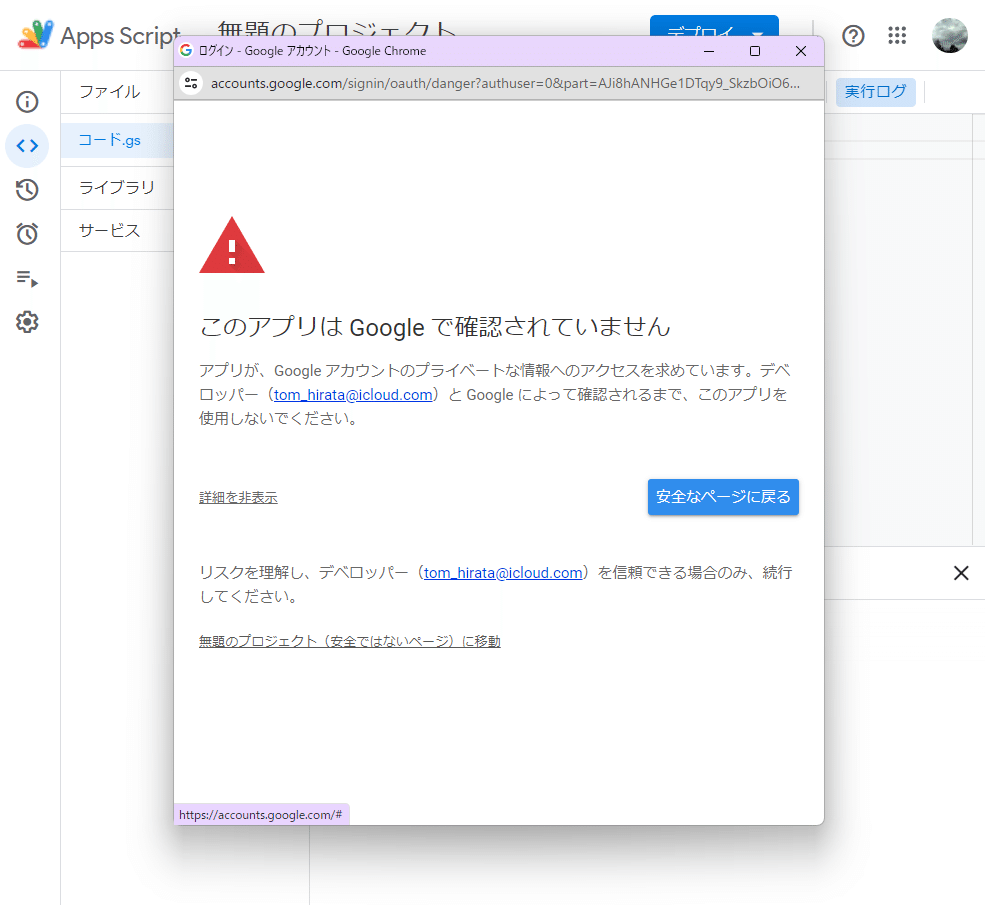The width and height of the screenshot is (985, 905).
Task: Close the Google login popup window
Action: click(801, 51)
